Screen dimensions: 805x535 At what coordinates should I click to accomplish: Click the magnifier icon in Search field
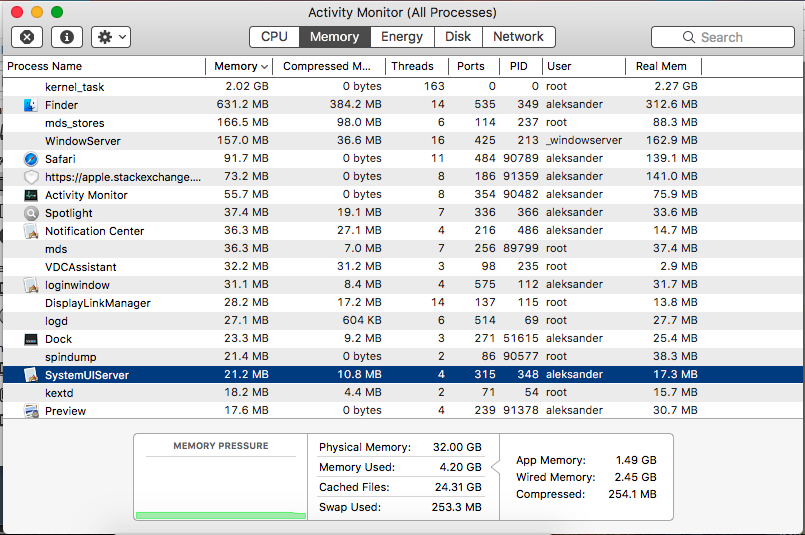[x=688, y=37]
